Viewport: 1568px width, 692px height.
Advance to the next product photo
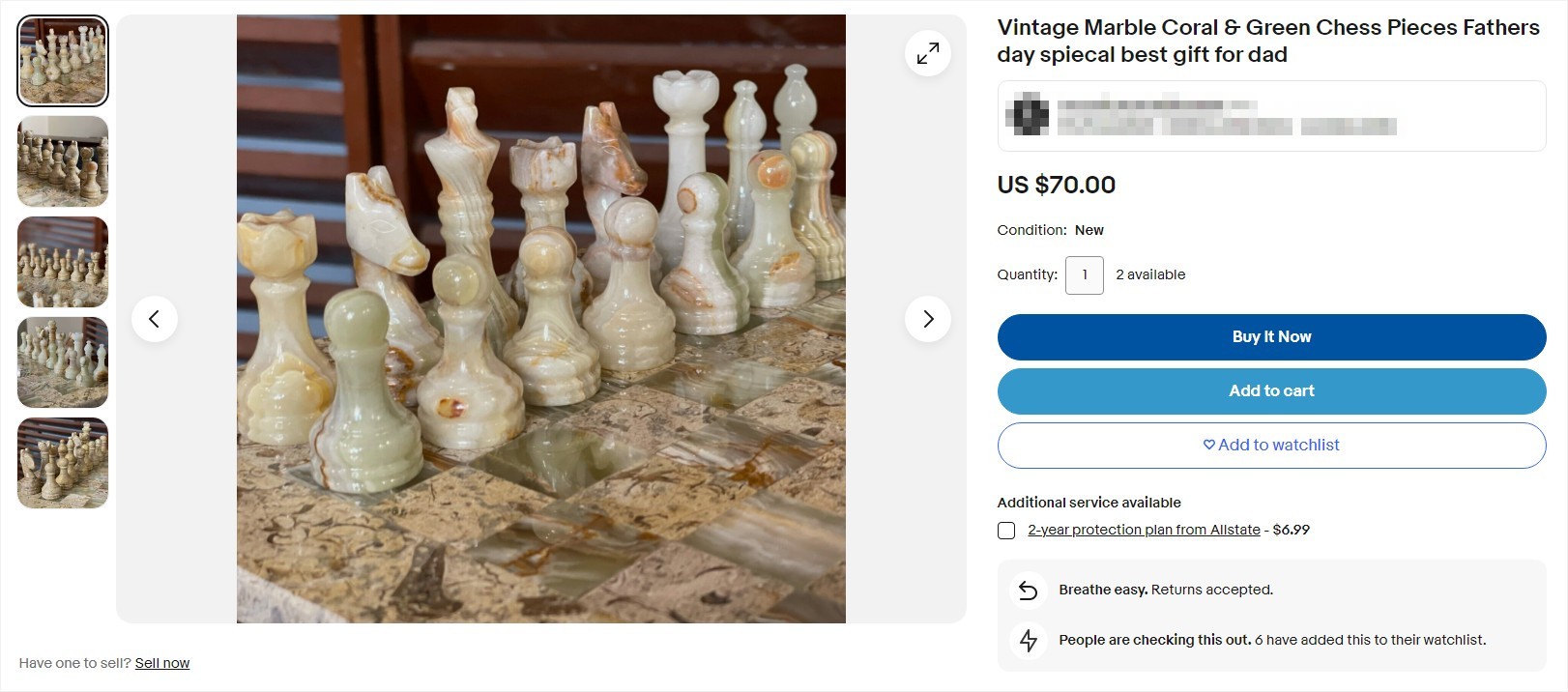(927, 318)
